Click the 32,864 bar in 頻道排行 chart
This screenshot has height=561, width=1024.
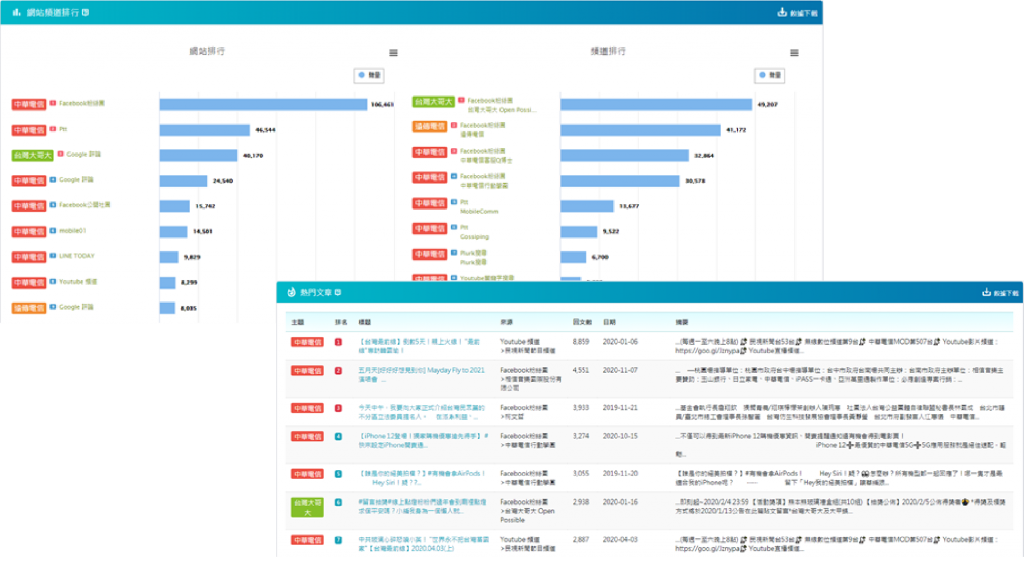624,155
